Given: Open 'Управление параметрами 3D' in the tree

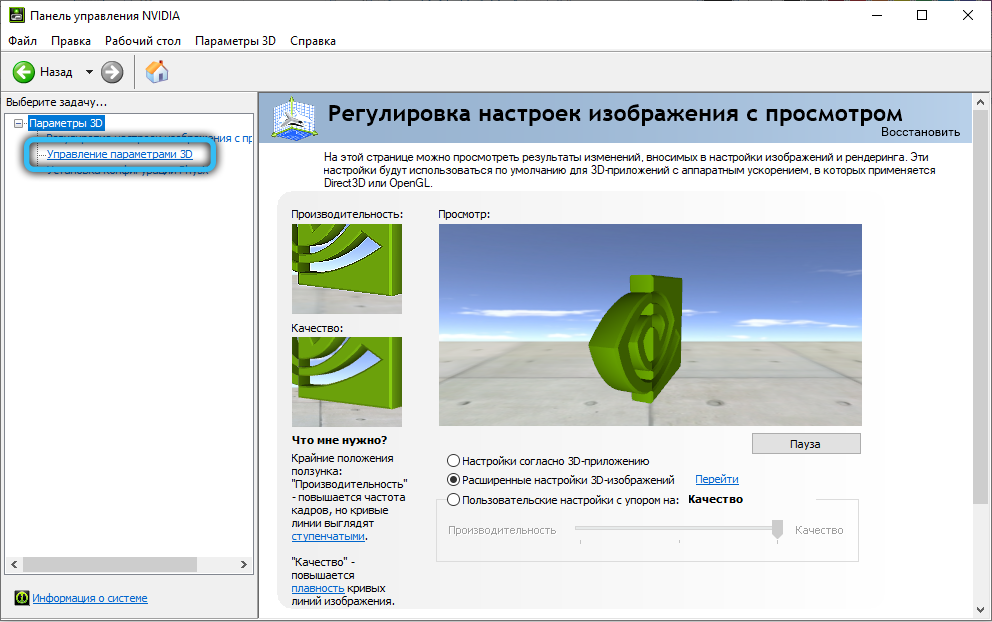Looking at the screenshot, I should click(x=119, y=155).
